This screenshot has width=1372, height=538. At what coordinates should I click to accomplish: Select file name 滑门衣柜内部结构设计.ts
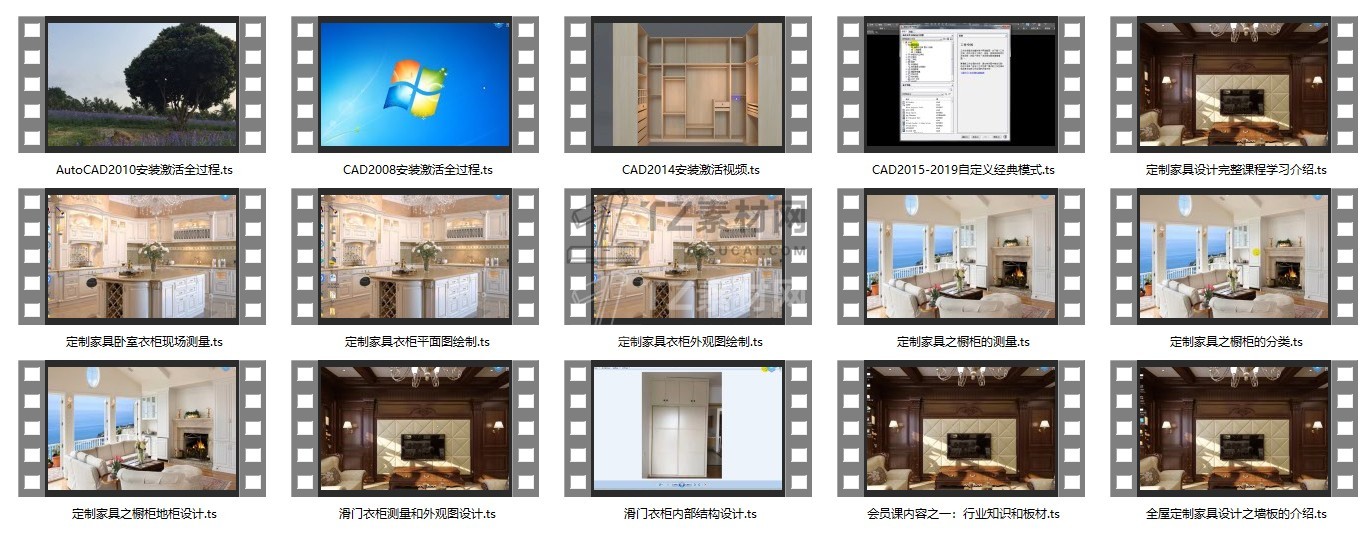pos(690,514)
